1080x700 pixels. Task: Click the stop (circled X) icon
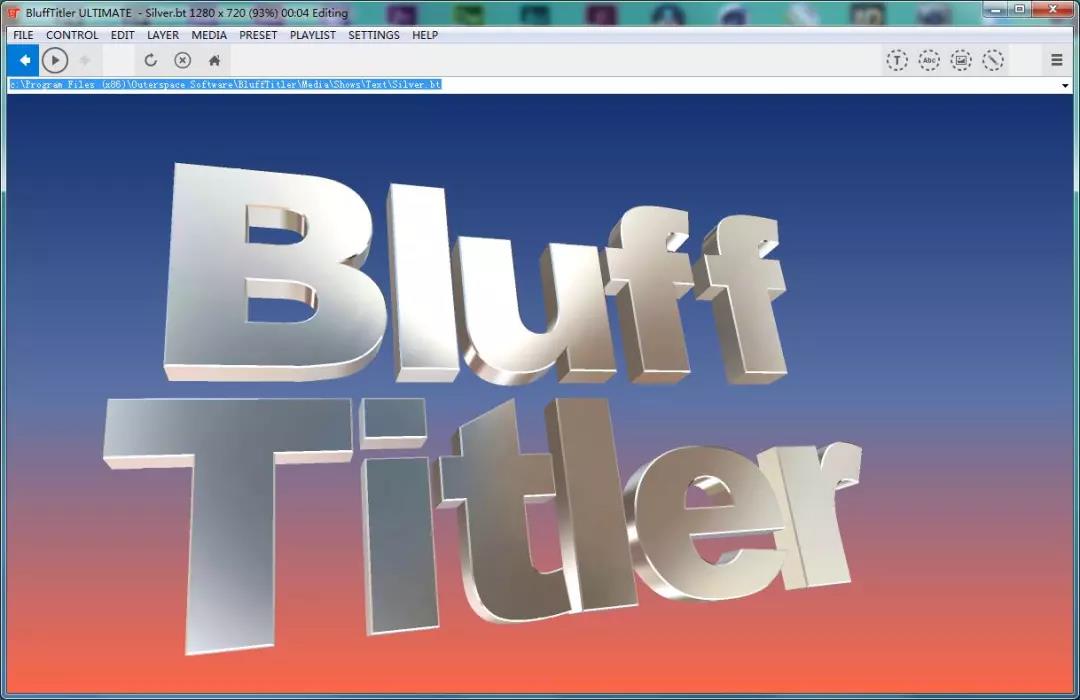click(x=183, y=61)
